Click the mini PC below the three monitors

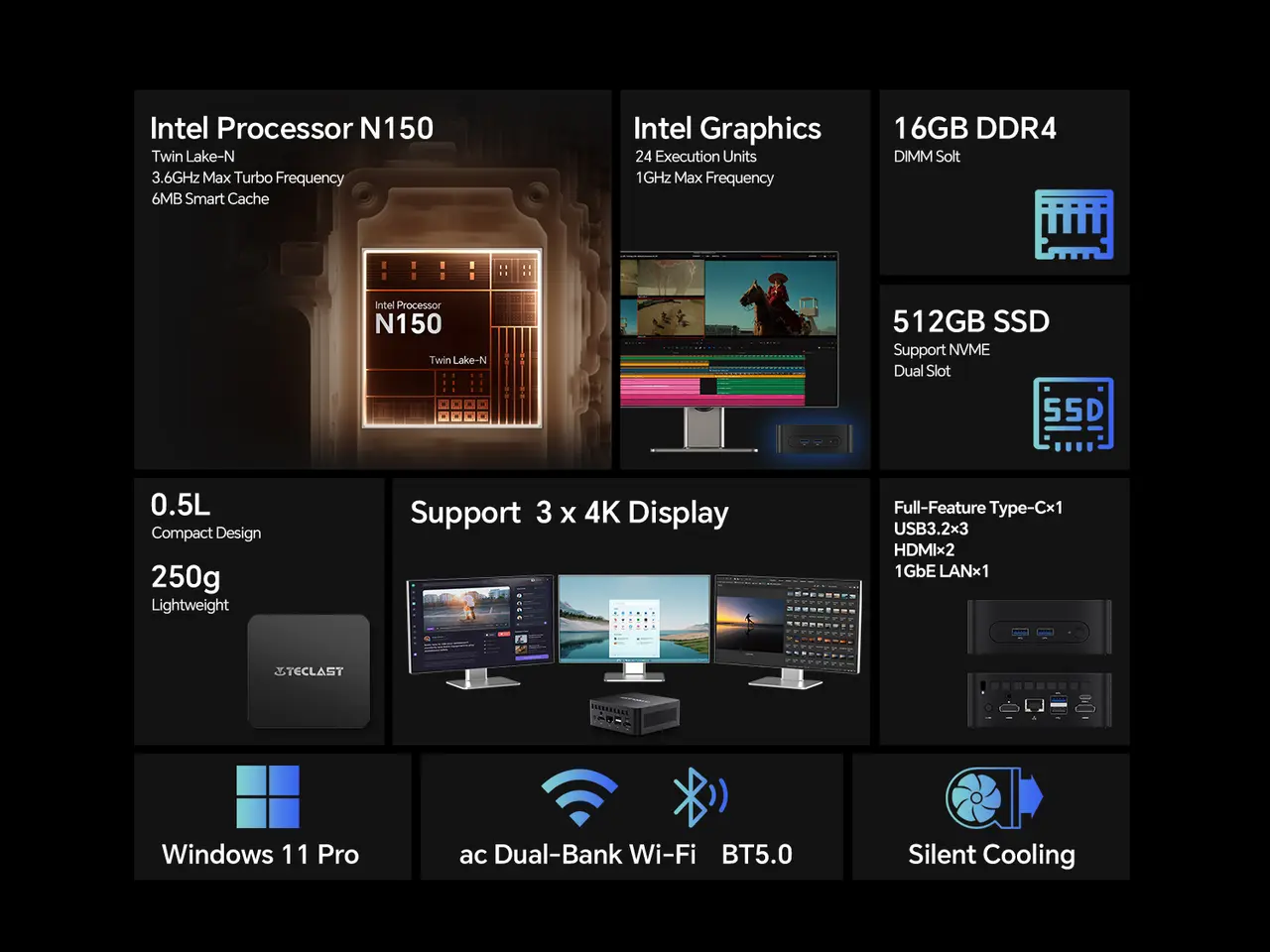[634, 713]
